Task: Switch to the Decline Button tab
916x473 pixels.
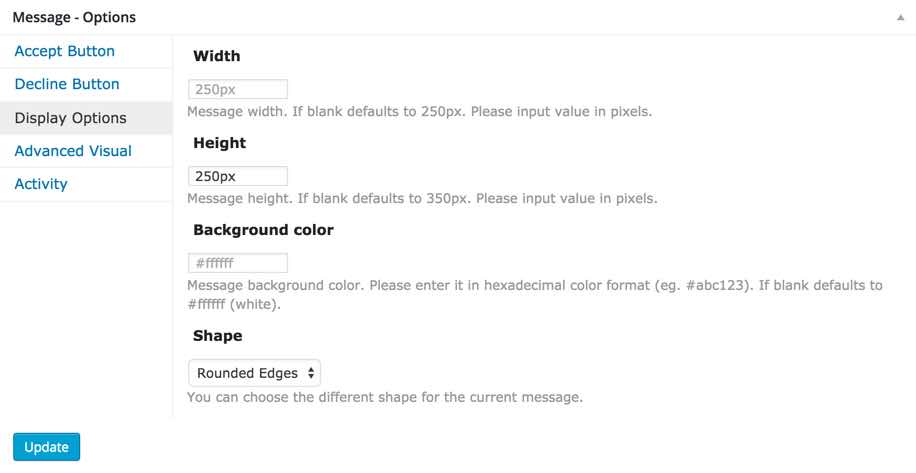Action: coord(67,84)
